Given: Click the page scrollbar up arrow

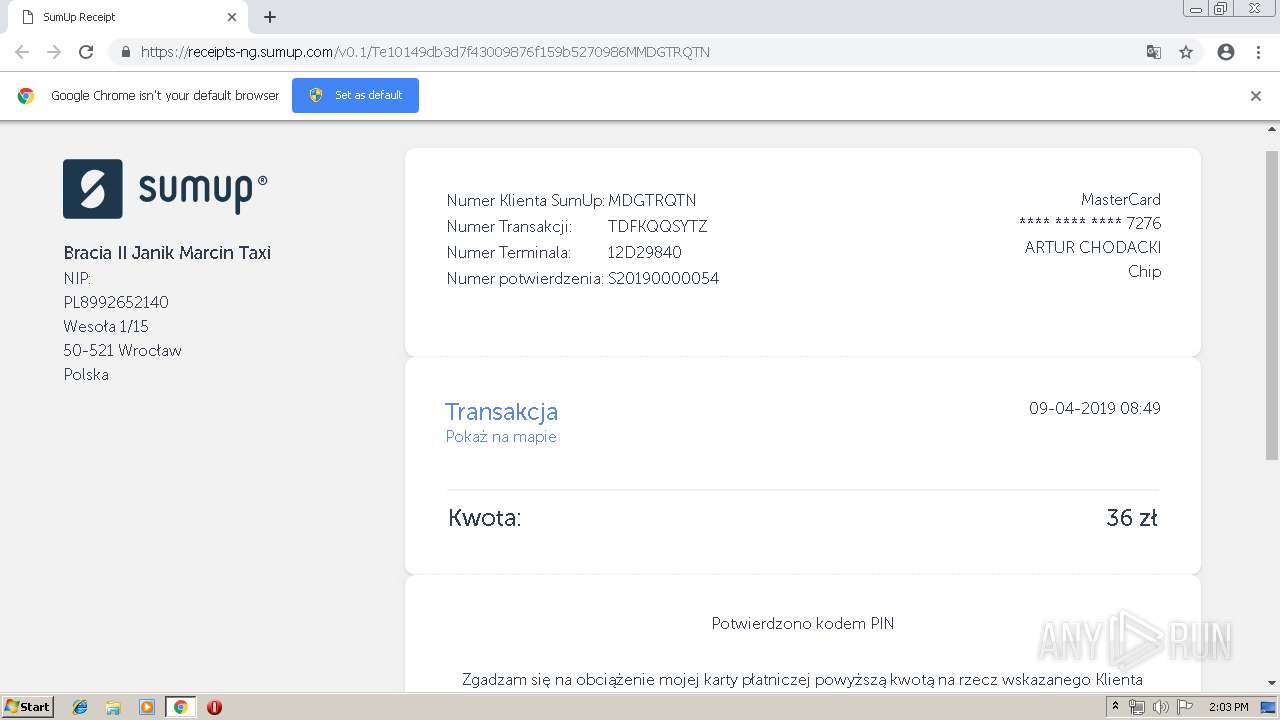Looking at the screenshot, I should (x=1272, y=130).
